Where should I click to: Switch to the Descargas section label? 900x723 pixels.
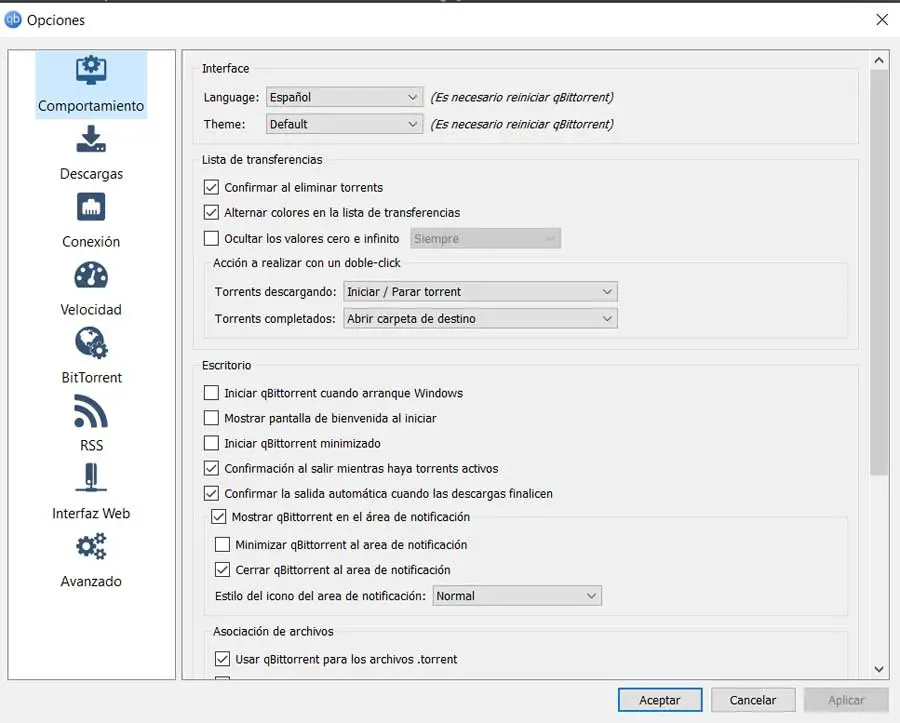pyautogui.click(x=91, y=173)
